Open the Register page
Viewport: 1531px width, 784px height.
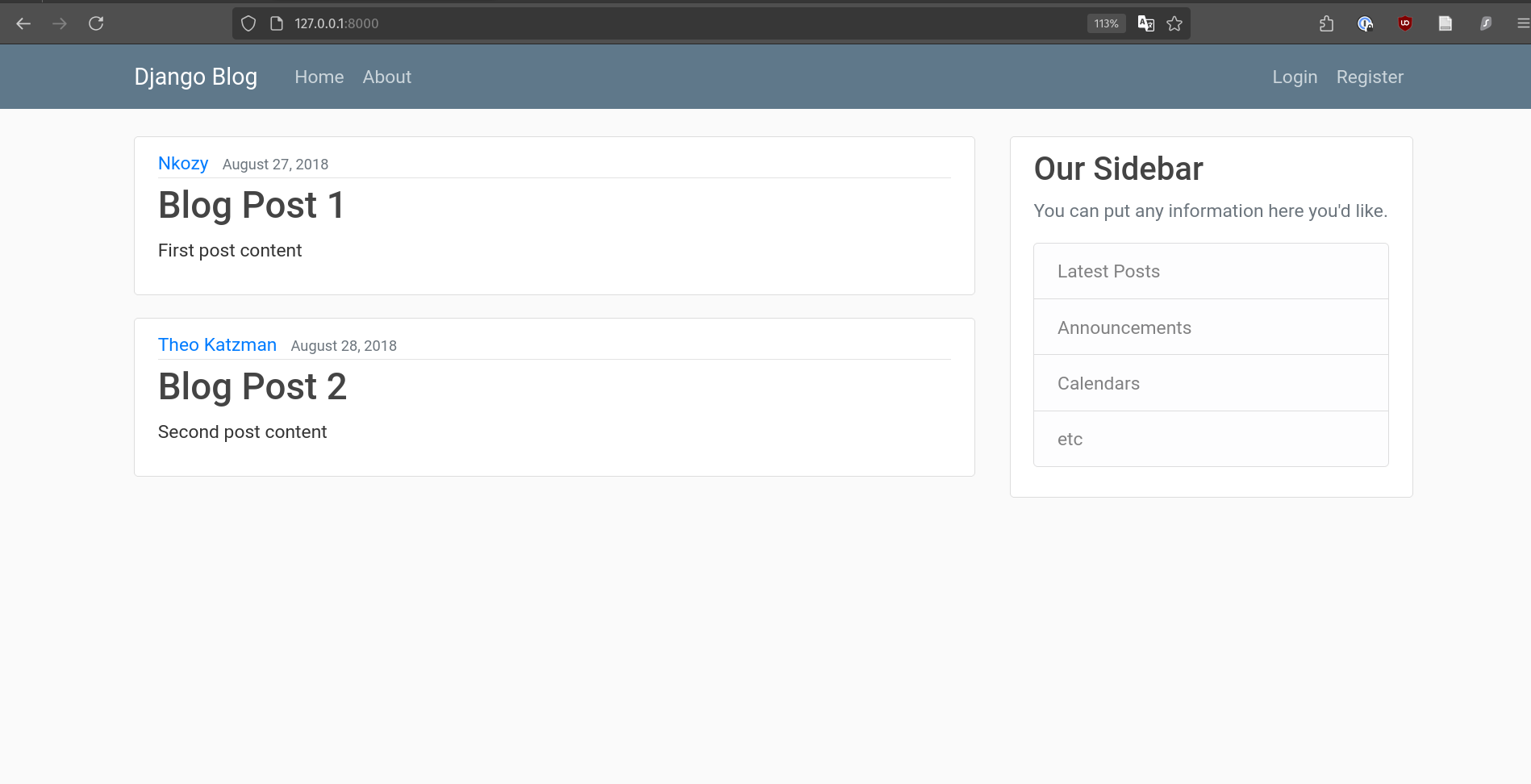click(x=1369, y=77)
